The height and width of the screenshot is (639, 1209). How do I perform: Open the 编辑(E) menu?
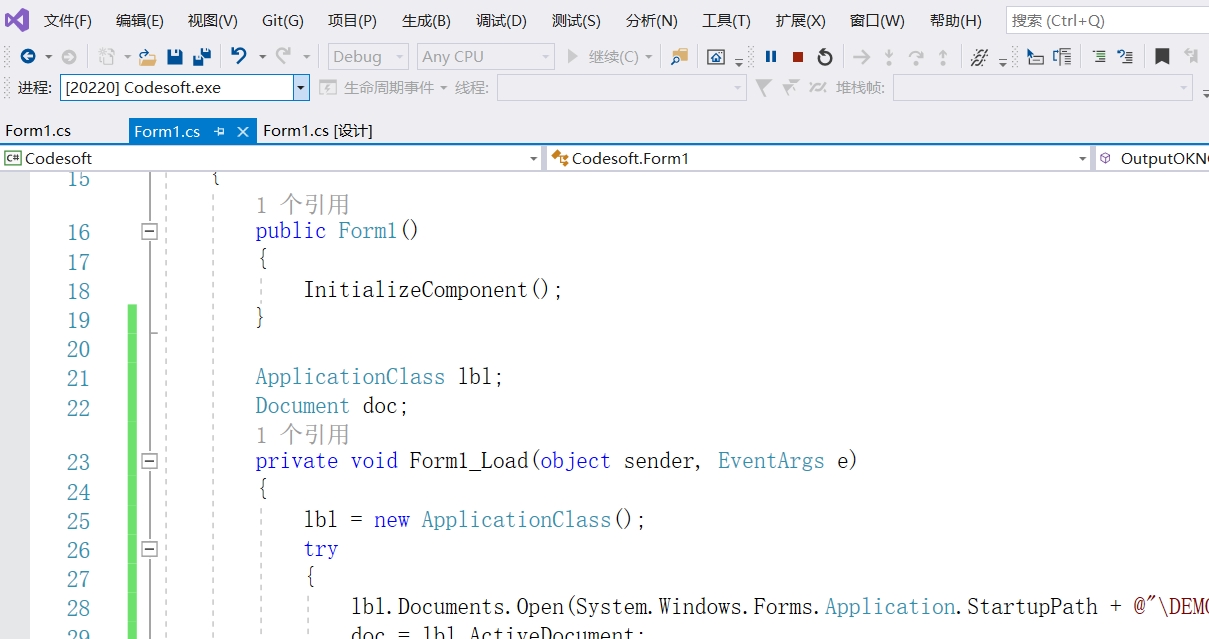point(140,21)
